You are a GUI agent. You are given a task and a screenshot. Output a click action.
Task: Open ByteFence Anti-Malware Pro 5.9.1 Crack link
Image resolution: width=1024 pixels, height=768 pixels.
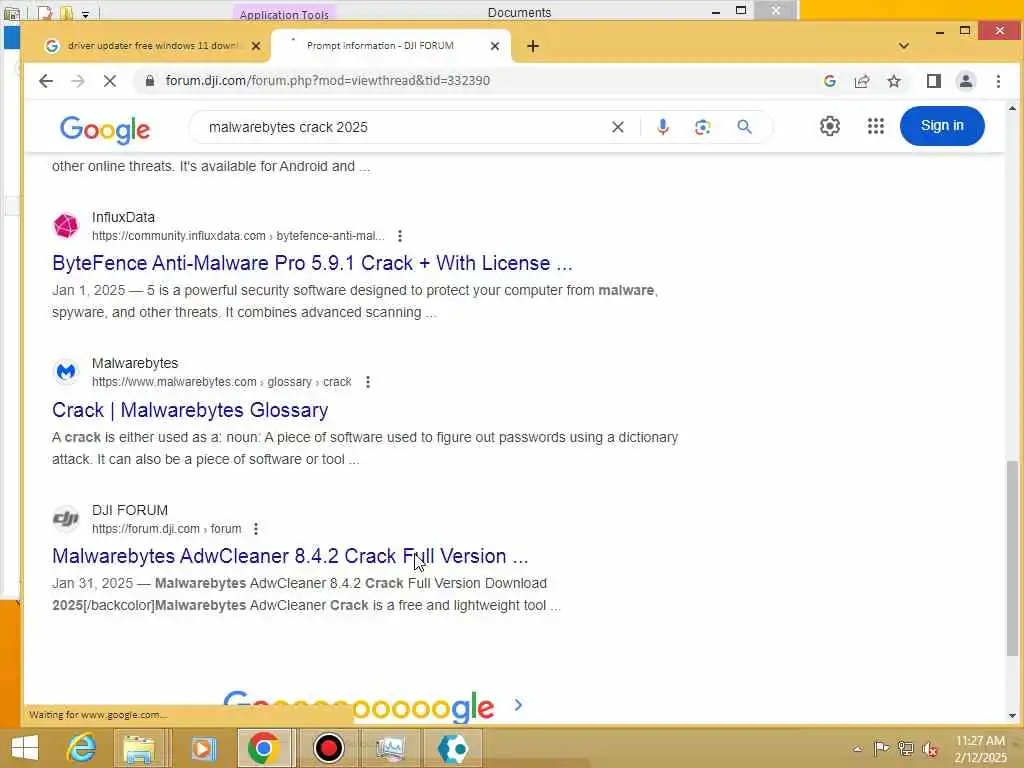pos(312,263)
